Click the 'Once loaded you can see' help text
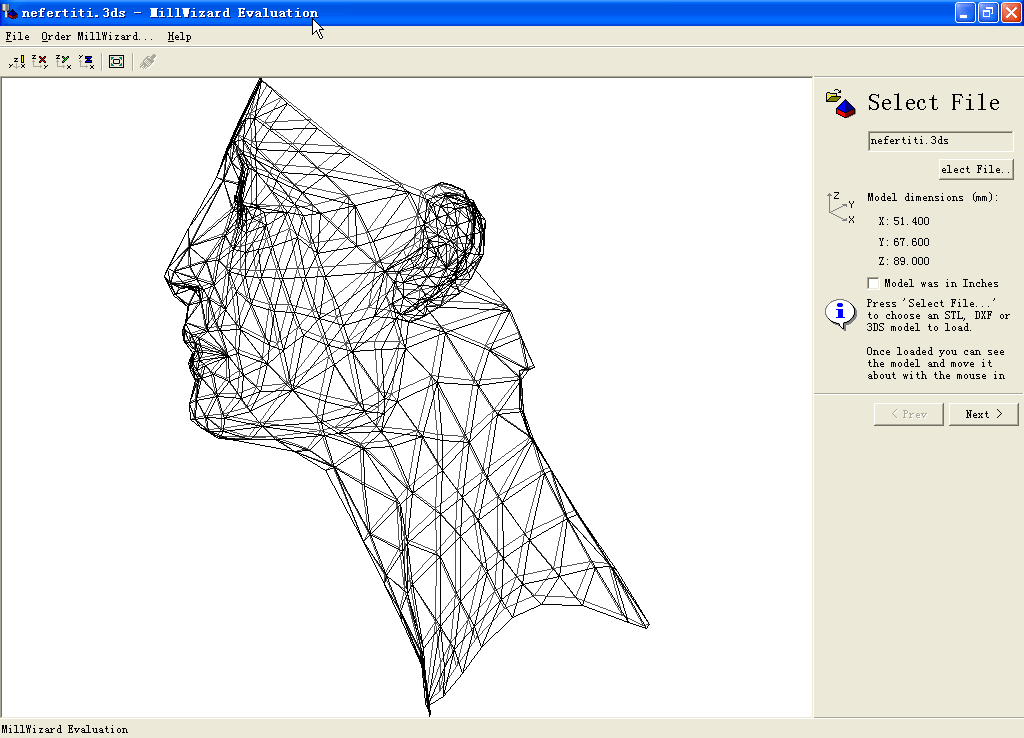 (x=936, y=364)
